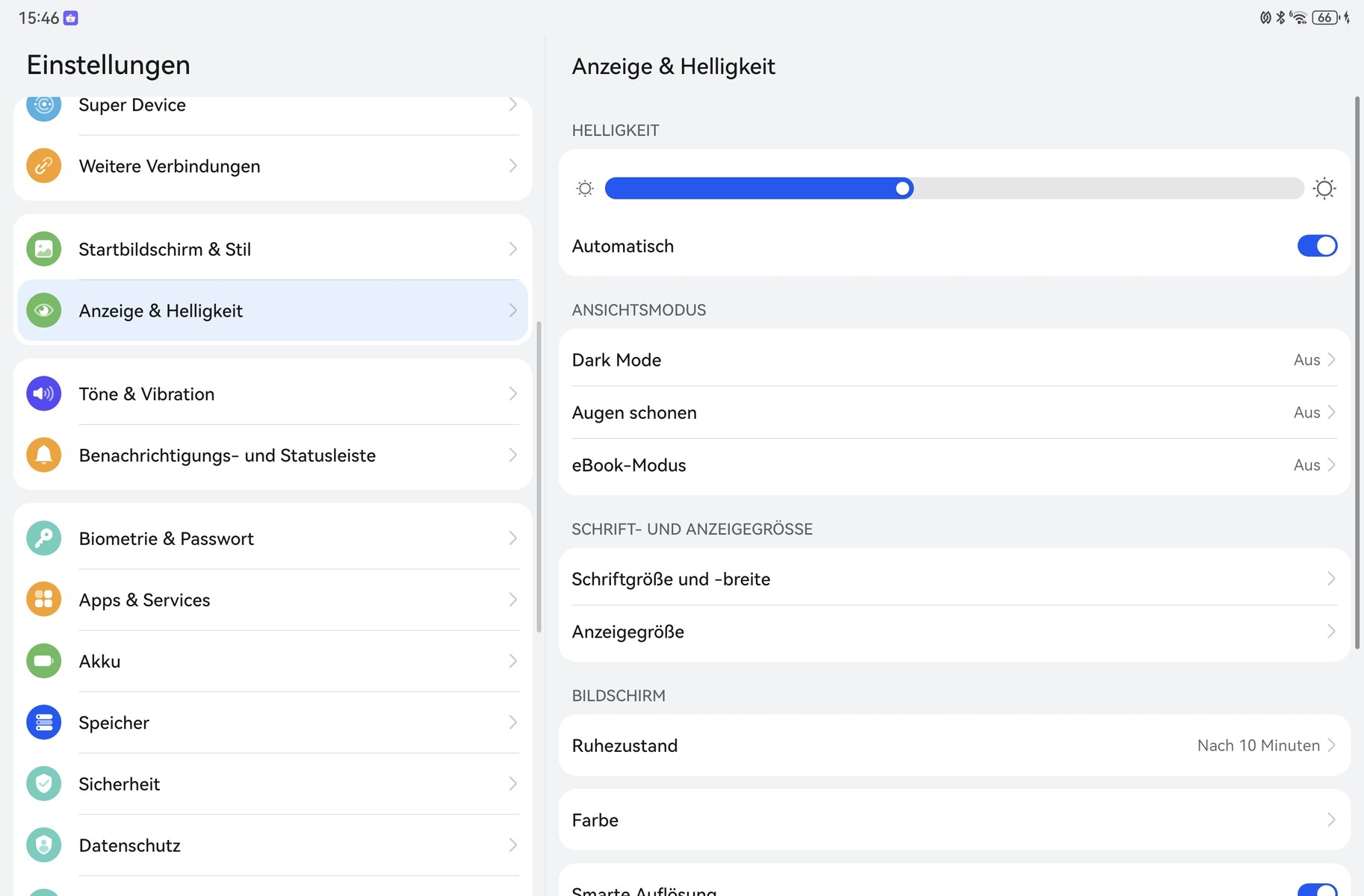Tap the shield icon for Sicherheit
Image resolution: width=1364 pixels, height=896 pixels.
click(43, 783)
